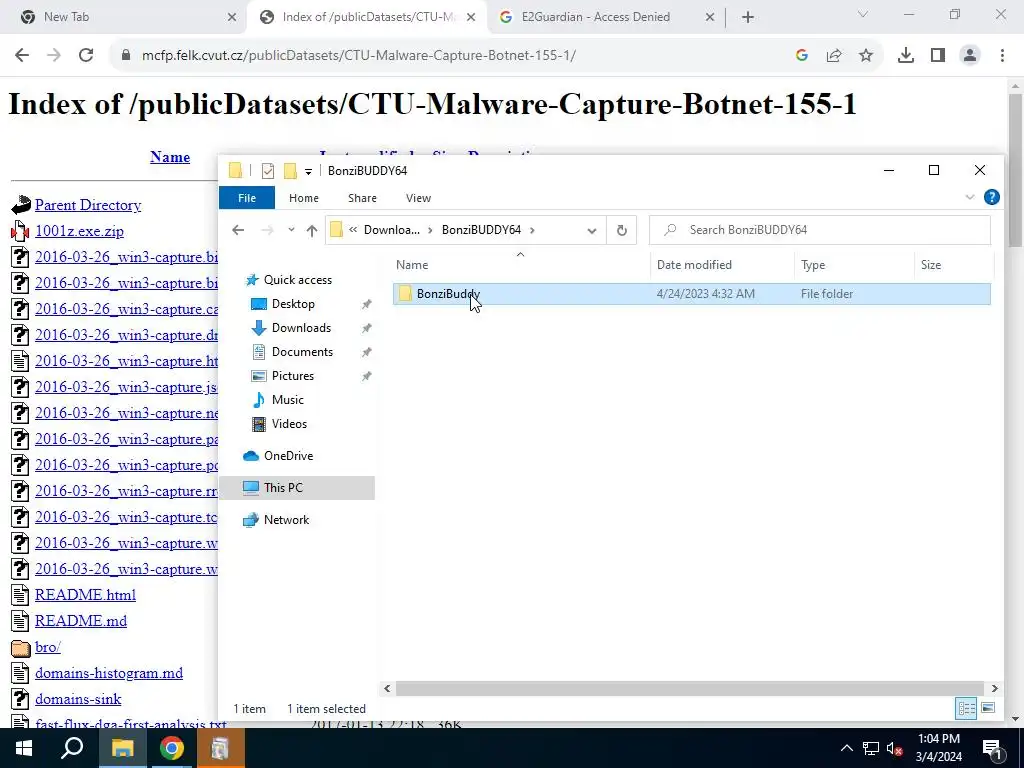The width and height of the screenshot is (1024, 768).
Task: Select Videos in navigation pane
Action: pyautogui.click(x=289, y=424)
